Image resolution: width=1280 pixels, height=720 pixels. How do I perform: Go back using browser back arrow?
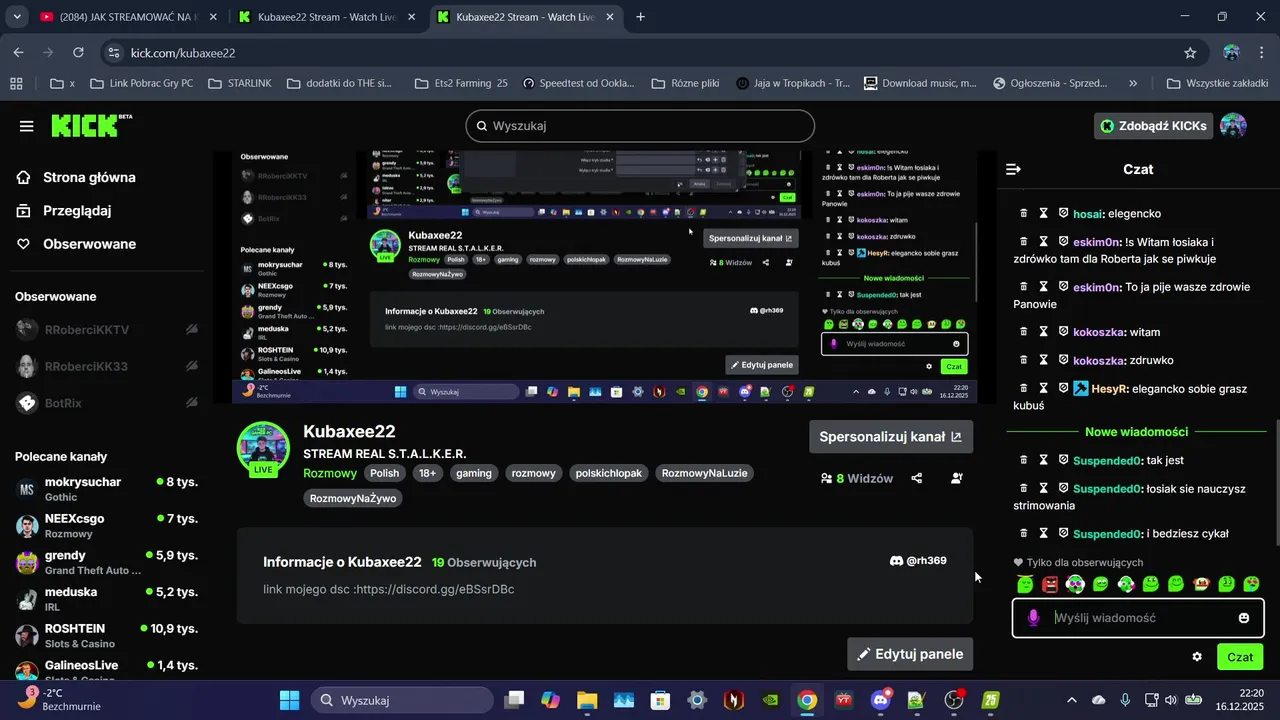pos(18,53)
